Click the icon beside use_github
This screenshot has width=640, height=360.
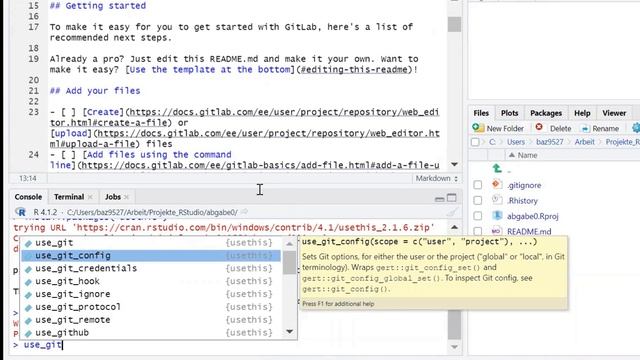pyautogui.click(x=28, y=333)
